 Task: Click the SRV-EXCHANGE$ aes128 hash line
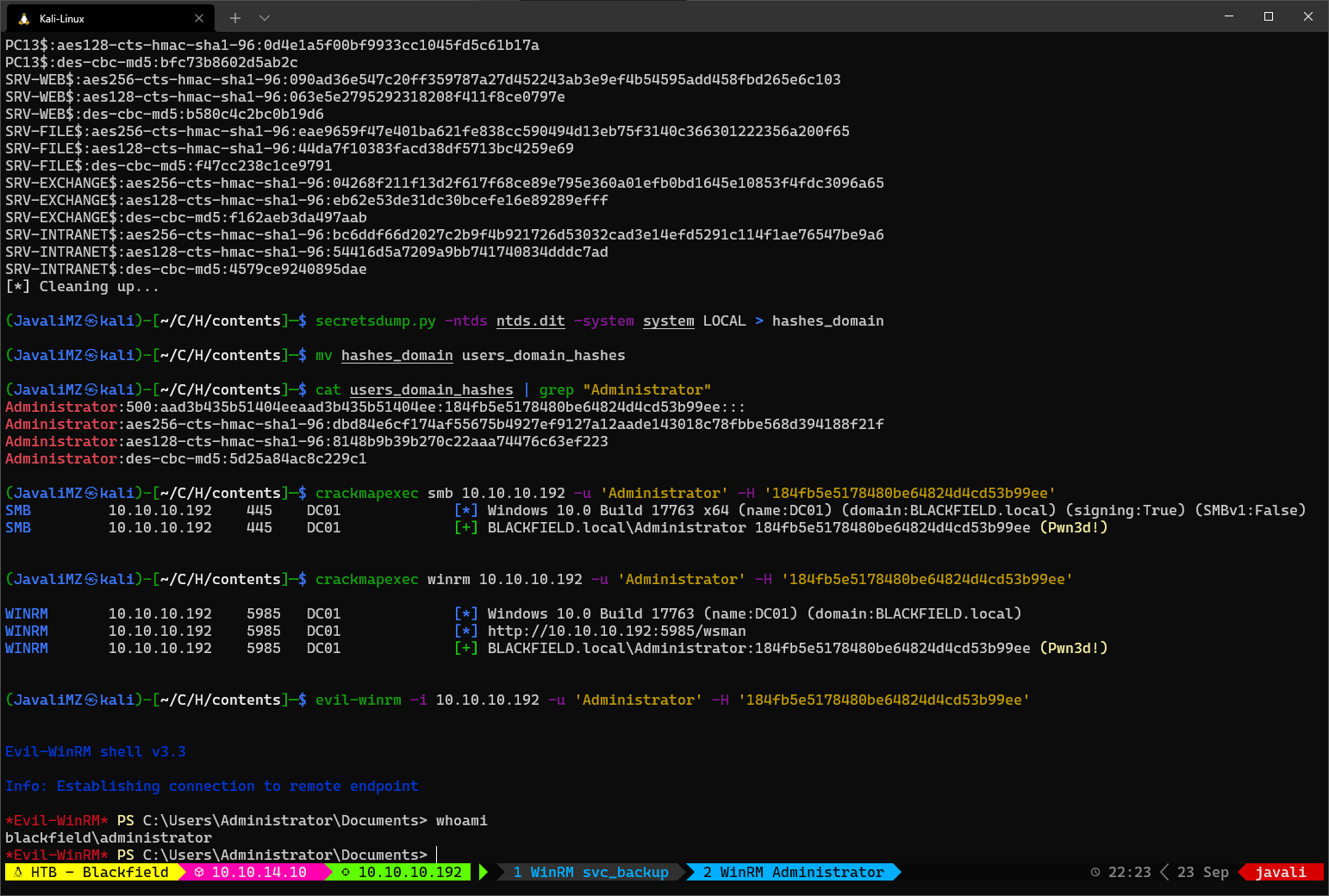pyautogui.click(x=307, y=200)
